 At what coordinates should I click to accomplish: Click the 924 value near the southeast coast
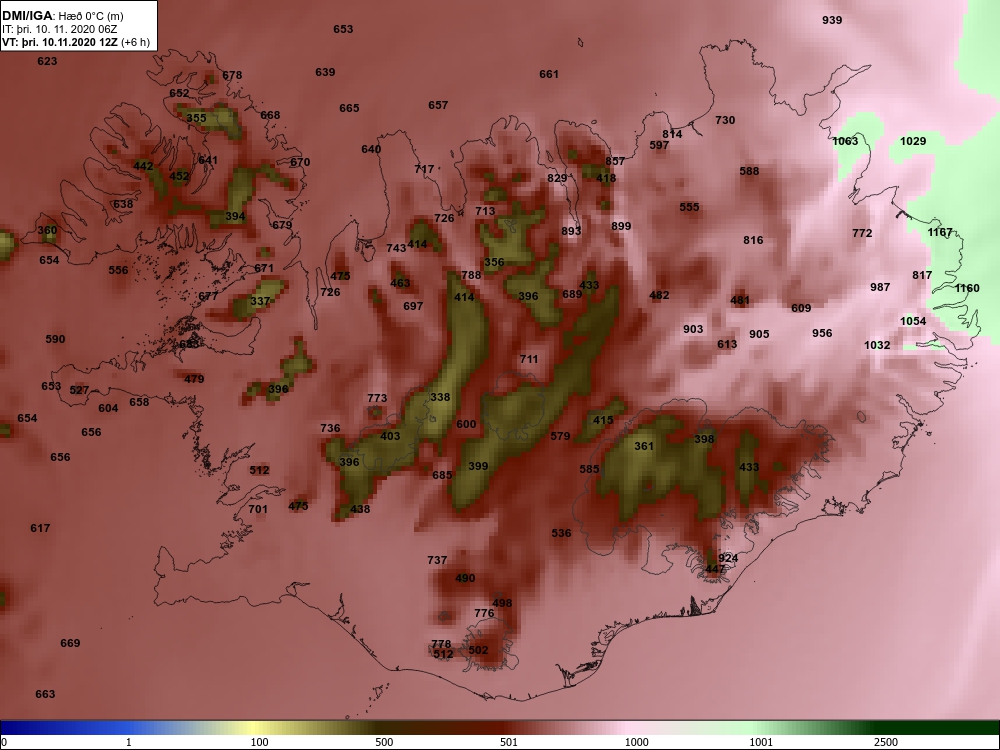[x=728, y=558]
